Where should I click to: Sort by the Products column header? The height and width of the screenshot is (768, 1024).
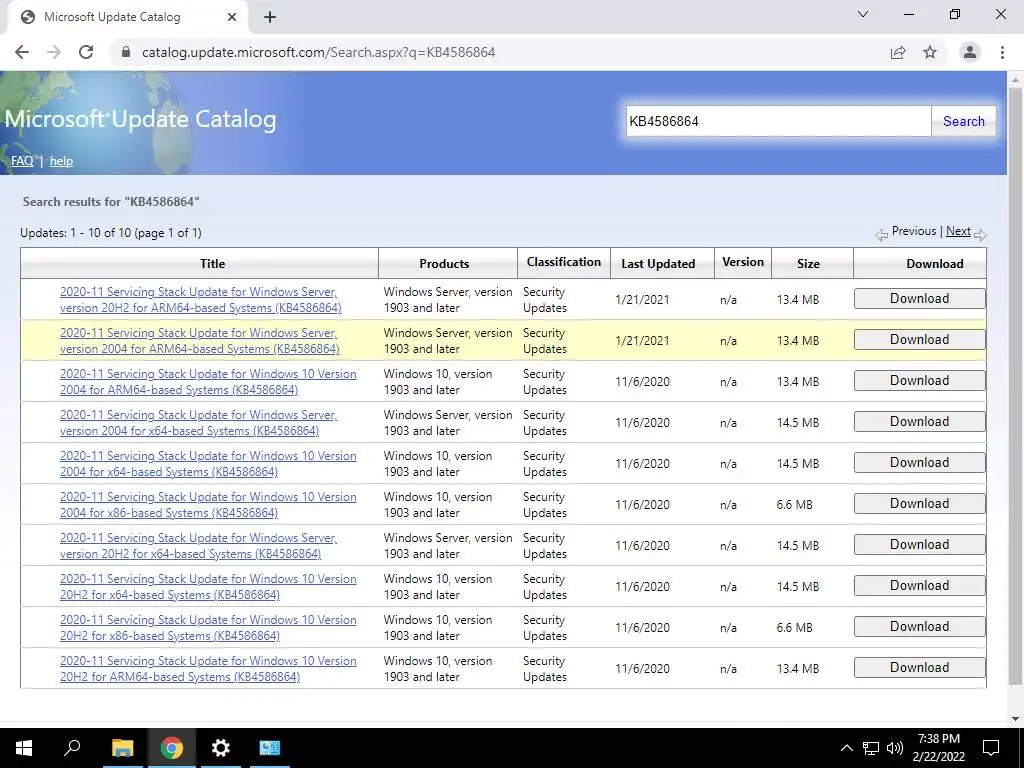[444, 263]
